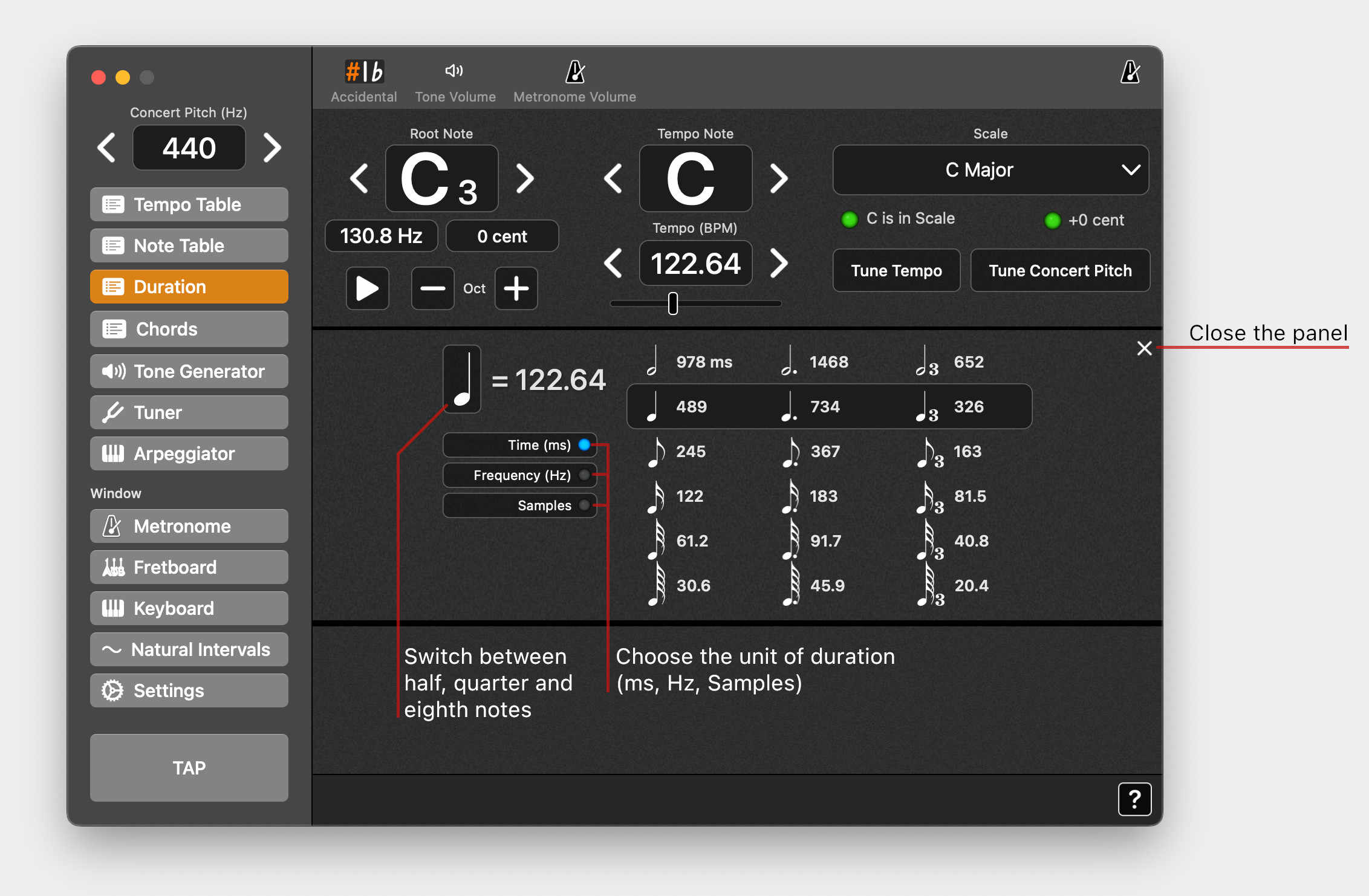The height and width of the screenshot is (896, 1369).
Task: Click the C3 root note display
Action: pos(442,178)
